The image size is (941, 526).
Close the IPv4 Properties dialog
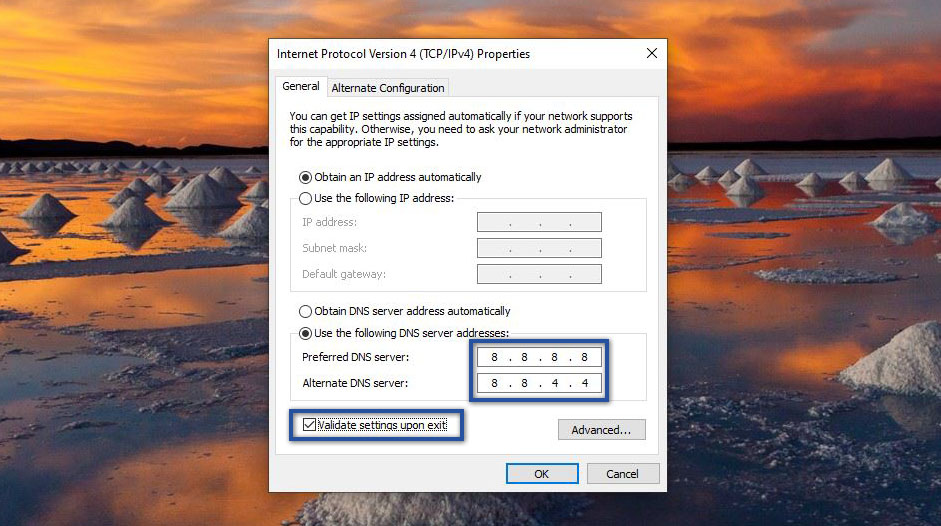[651, 54]
